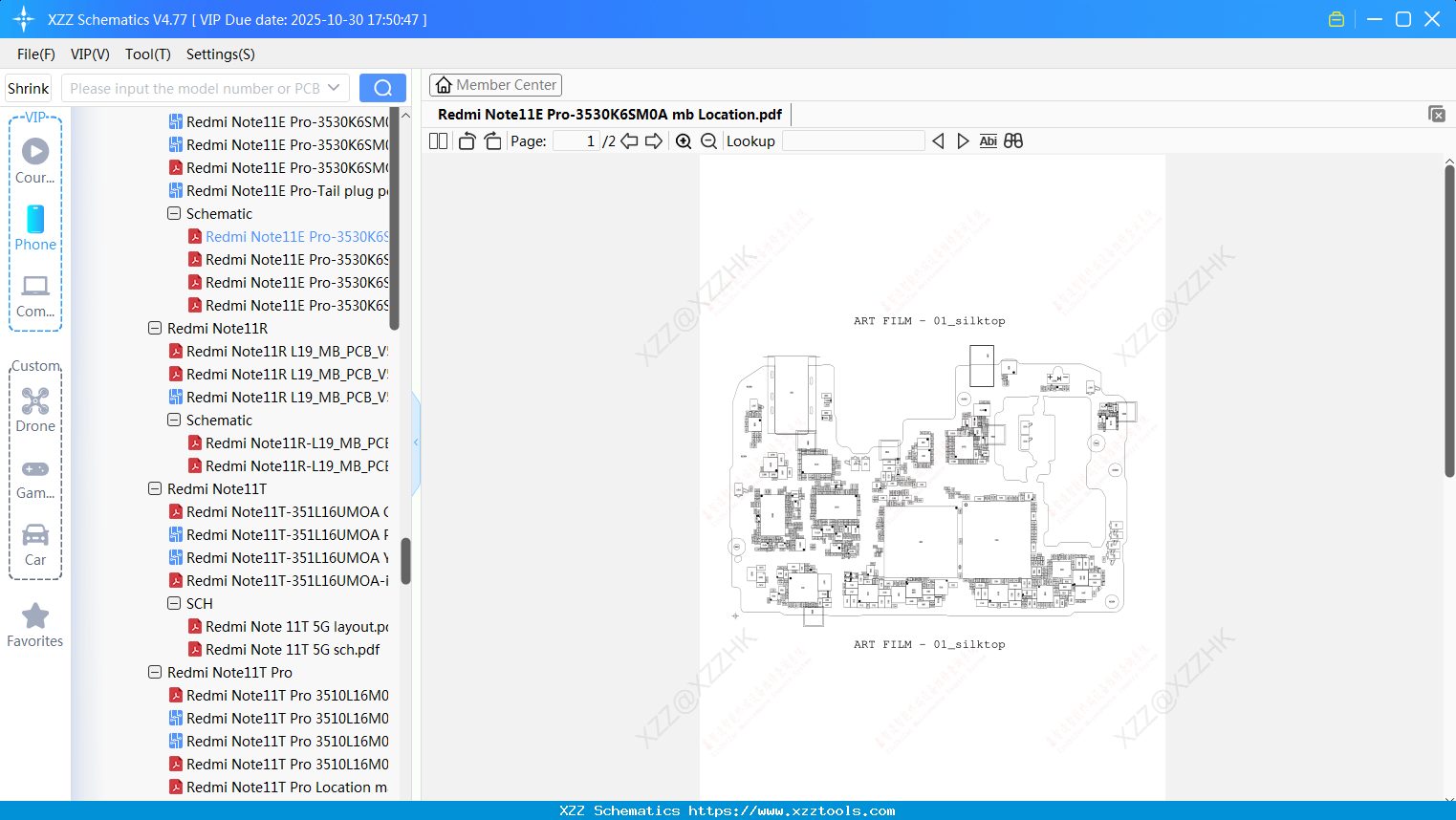
Task: Zoom out of the PDF page
Action: coord(708,140)
